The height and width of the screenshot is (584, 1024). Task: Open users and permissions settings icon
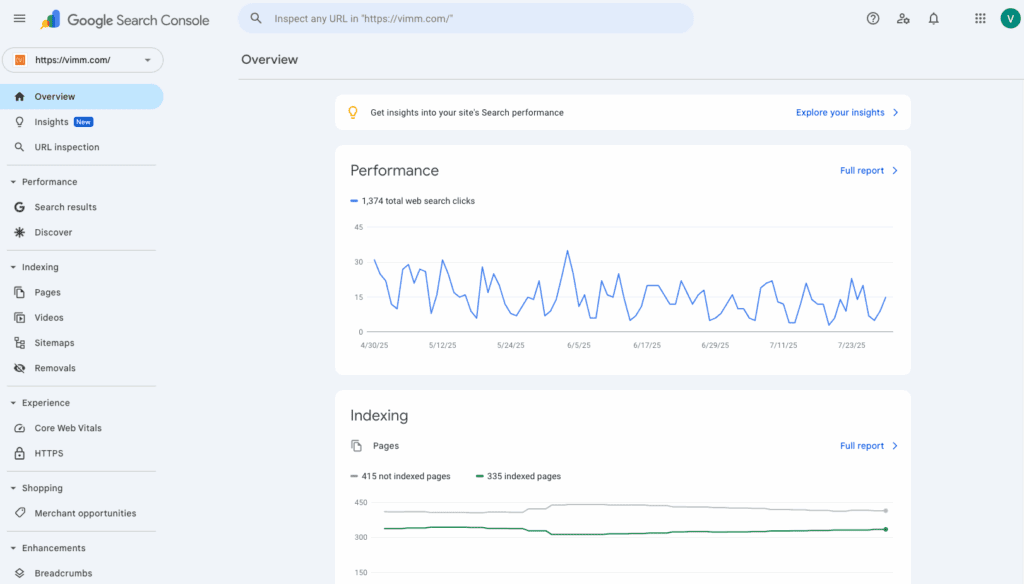pos(903,18)
